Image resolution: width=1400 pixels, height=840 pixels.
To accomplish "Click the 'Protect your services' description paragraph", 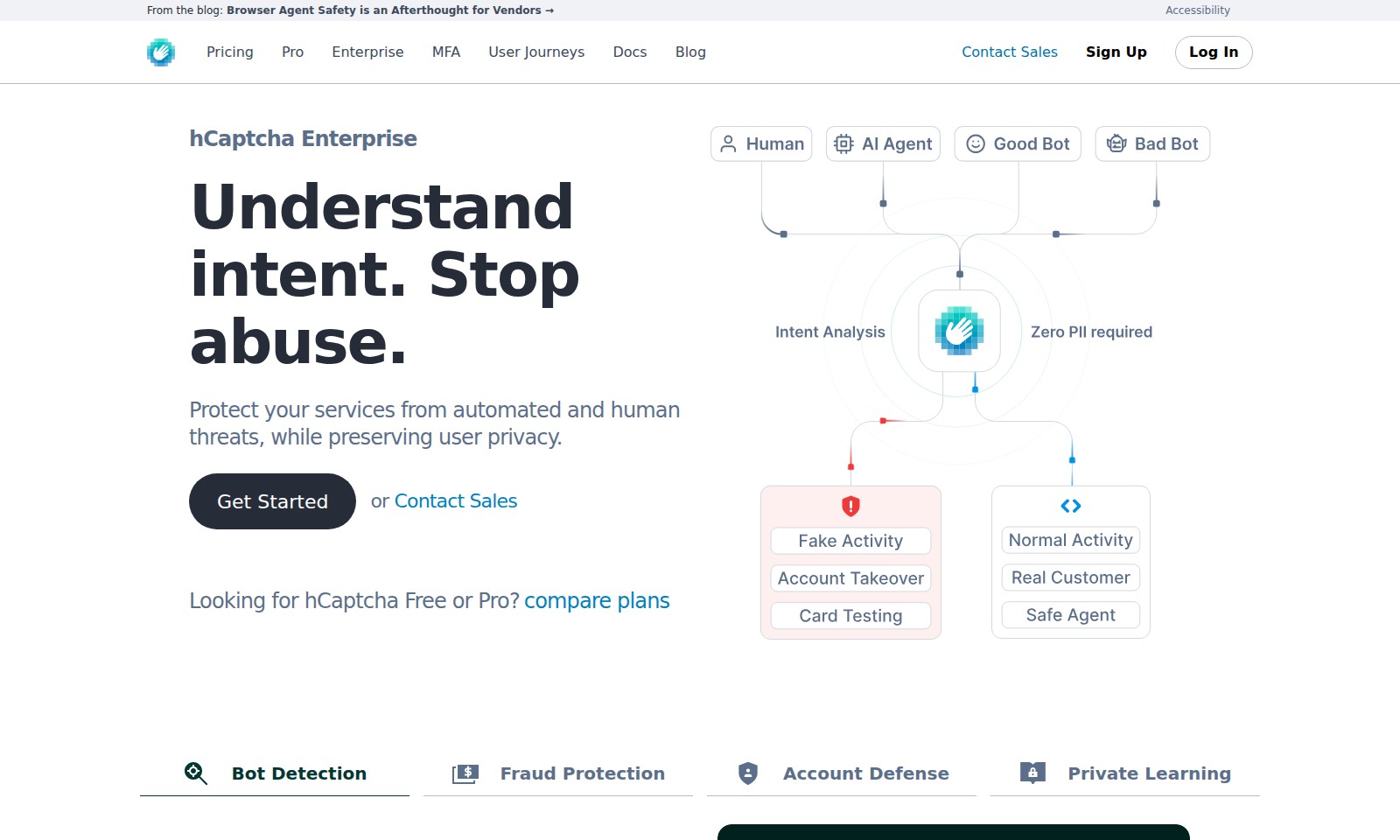I will click(x=435, y=423).
